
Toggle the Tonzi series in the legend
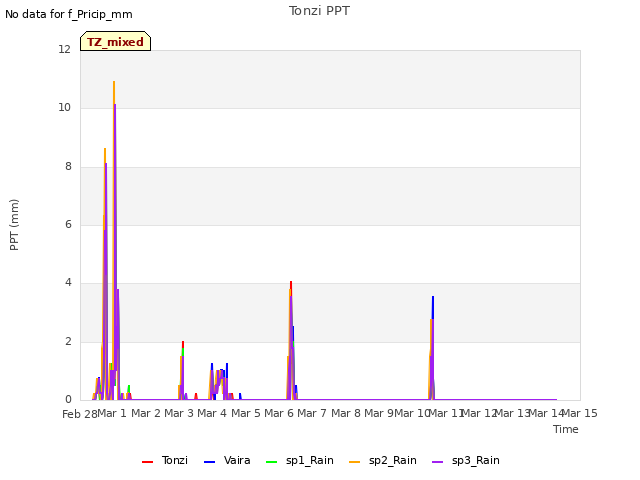coord(165,460)
